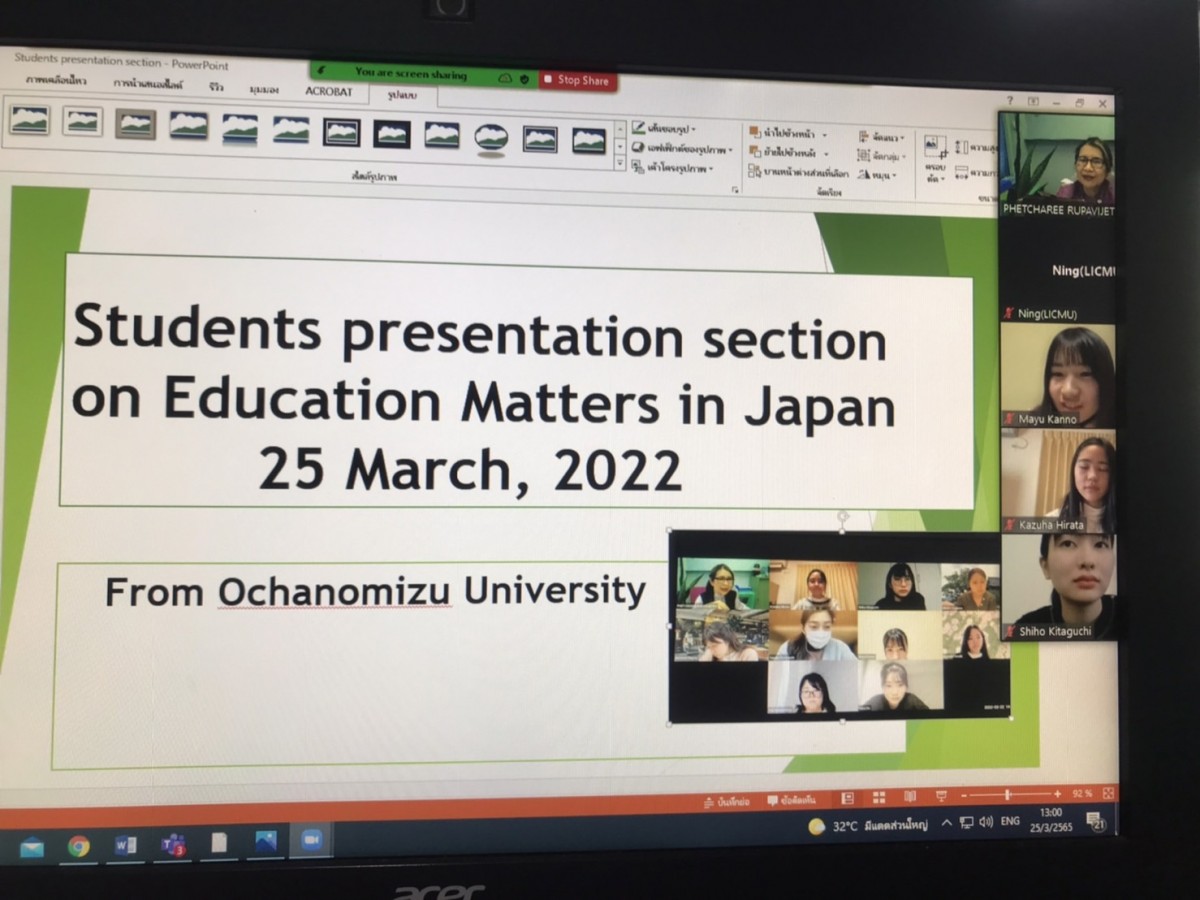This screenshot has height=900, width=1200.
Task: Switch to the ACROBAT ribbon tab
Action: (329, 91)
